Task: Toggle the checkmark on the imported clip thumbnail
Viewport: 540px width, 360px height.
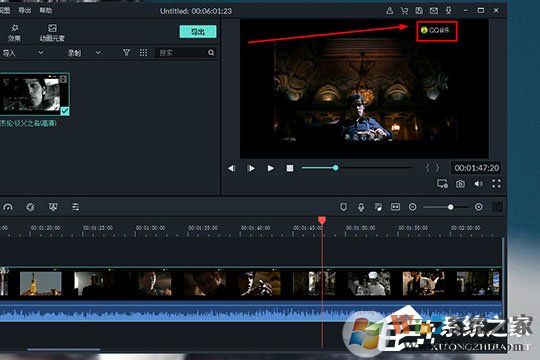Action: click(x=65, y=111)
